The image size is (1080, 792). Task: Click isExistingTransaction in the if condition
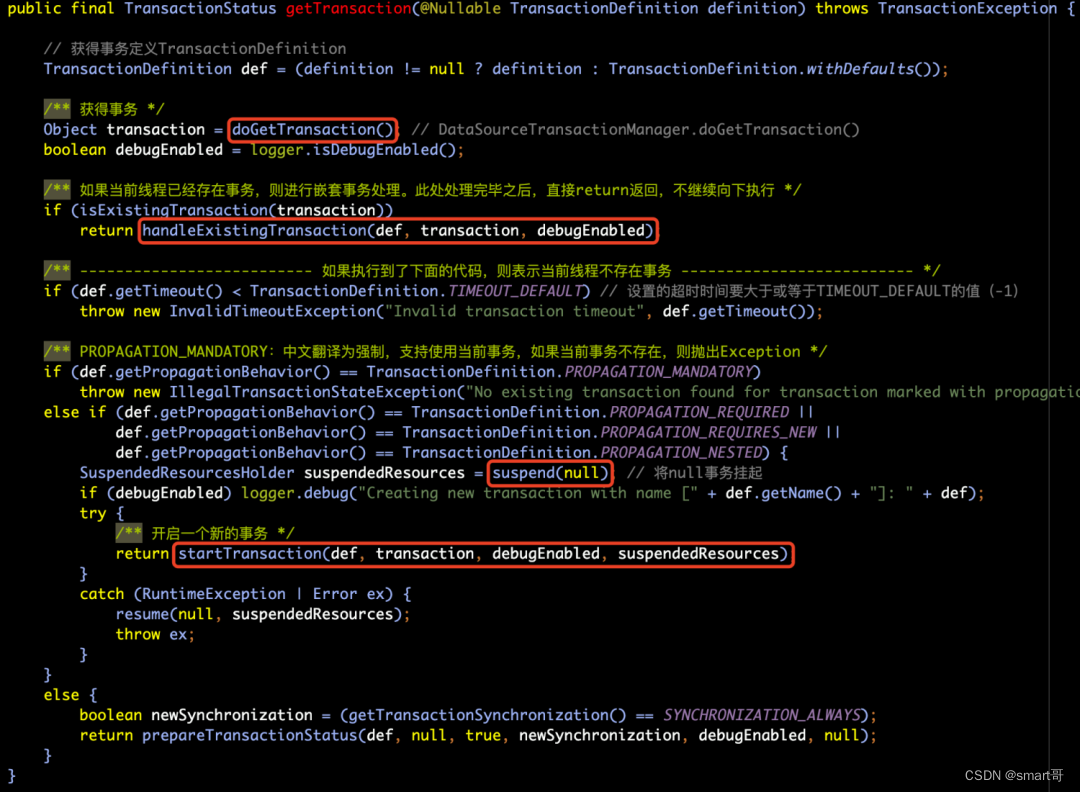(174, 211)
